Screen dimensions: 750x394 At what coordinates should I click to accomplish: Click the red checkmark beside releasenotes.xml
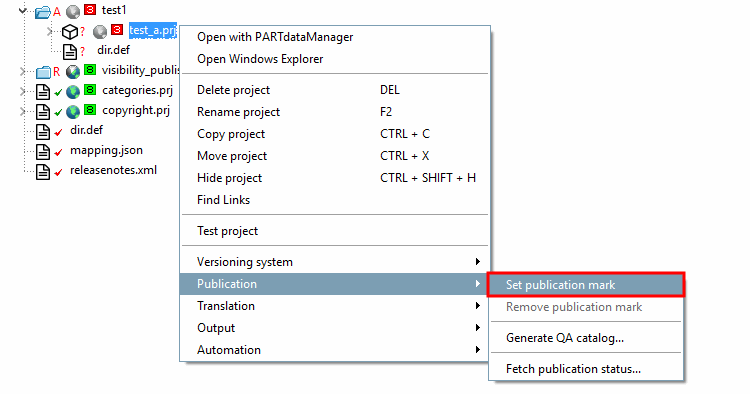[x=58, y=173]
